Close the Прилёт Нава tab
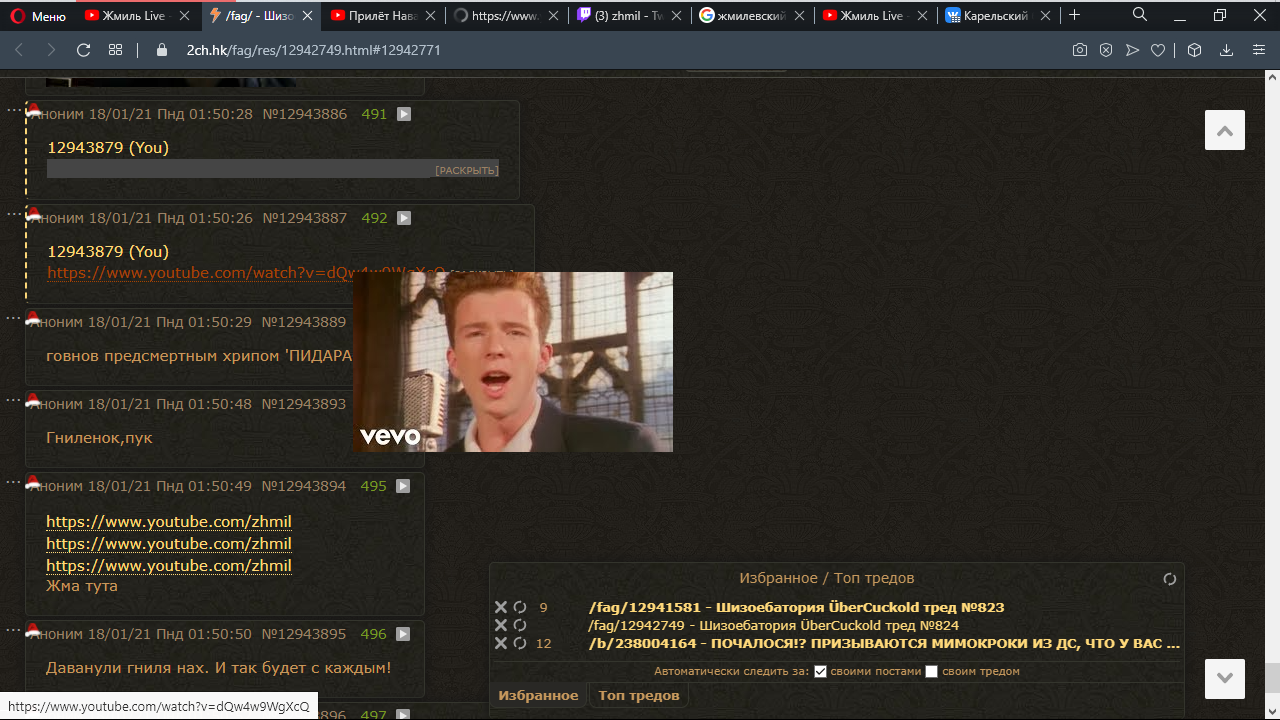The image size is (1280, 720). (x=430, y=16)
